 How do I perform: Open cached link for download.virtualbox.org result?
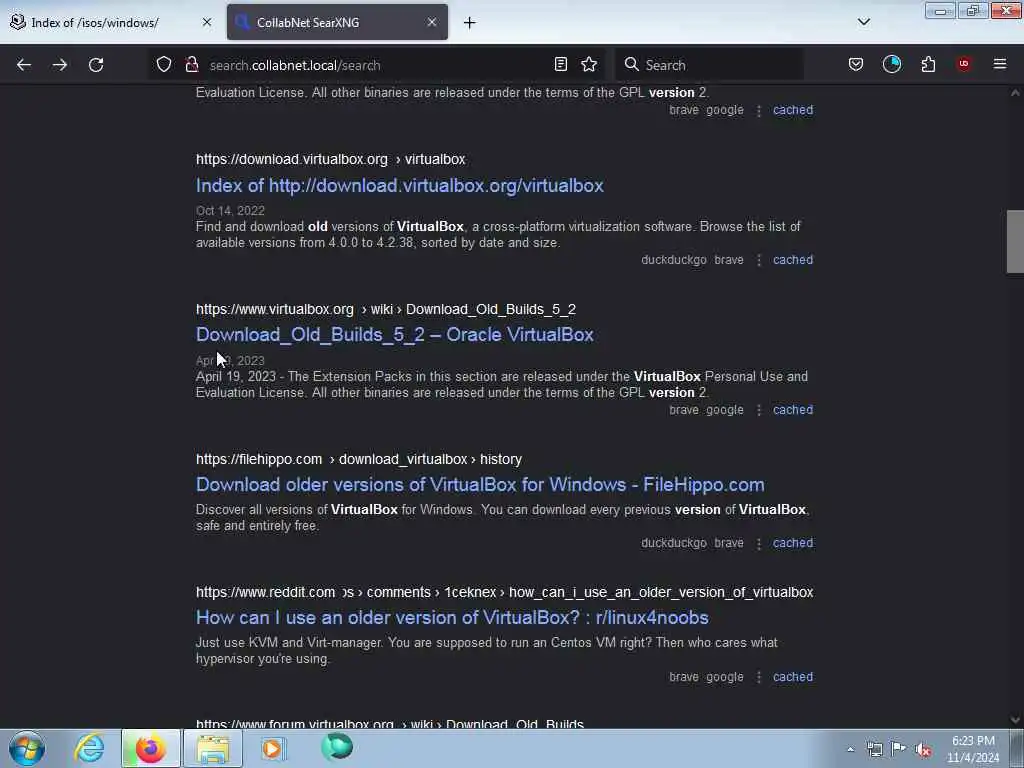click(793, 260)
